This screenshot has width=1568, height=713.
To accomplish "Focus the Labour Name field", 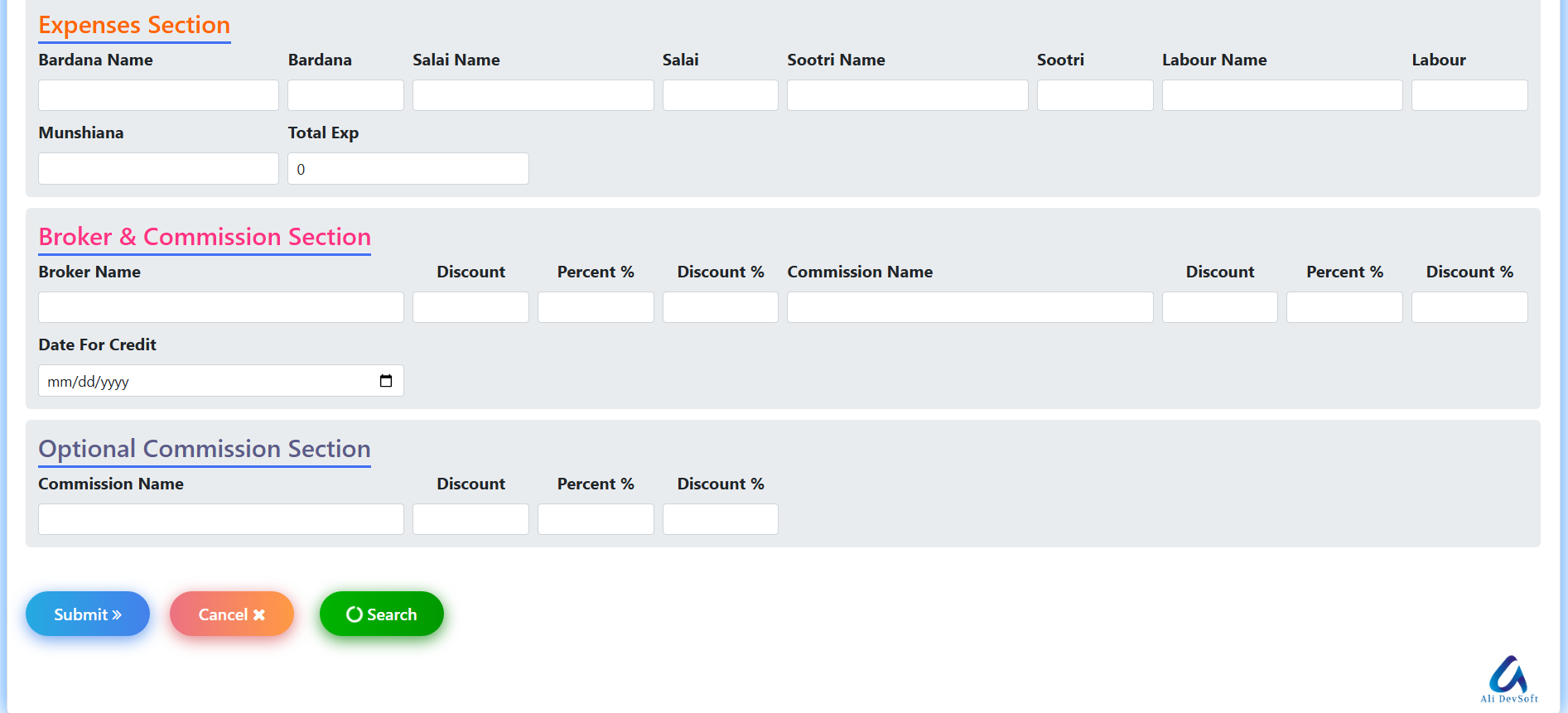I will (1281, 95).
